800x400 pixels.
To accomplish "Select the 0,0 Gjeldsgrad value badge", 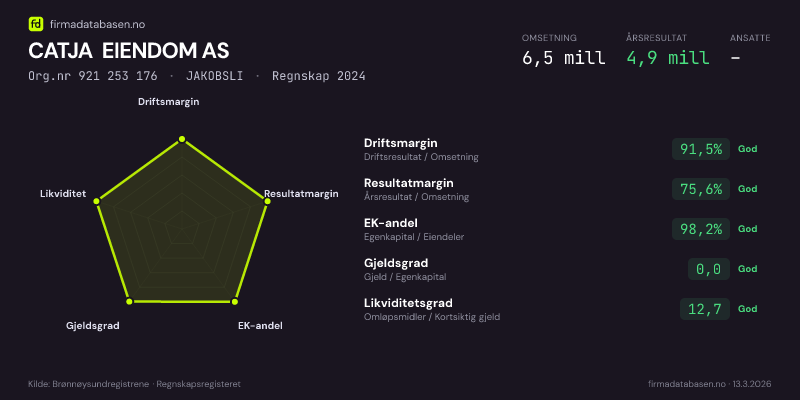I will [x=709, y=269].
